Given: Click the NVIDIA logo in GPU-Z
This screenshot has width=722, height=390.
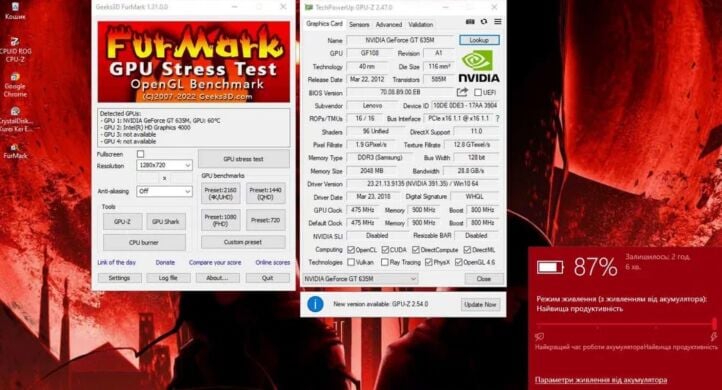Looking at the screenshot, I should 479,67.
